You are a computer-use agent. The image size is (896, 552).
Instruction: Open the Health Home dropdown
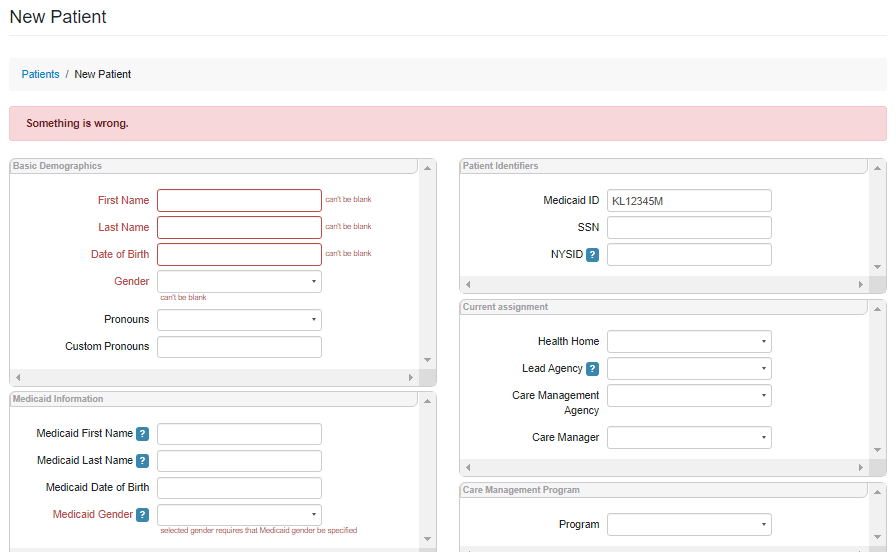tap(689, 342)
